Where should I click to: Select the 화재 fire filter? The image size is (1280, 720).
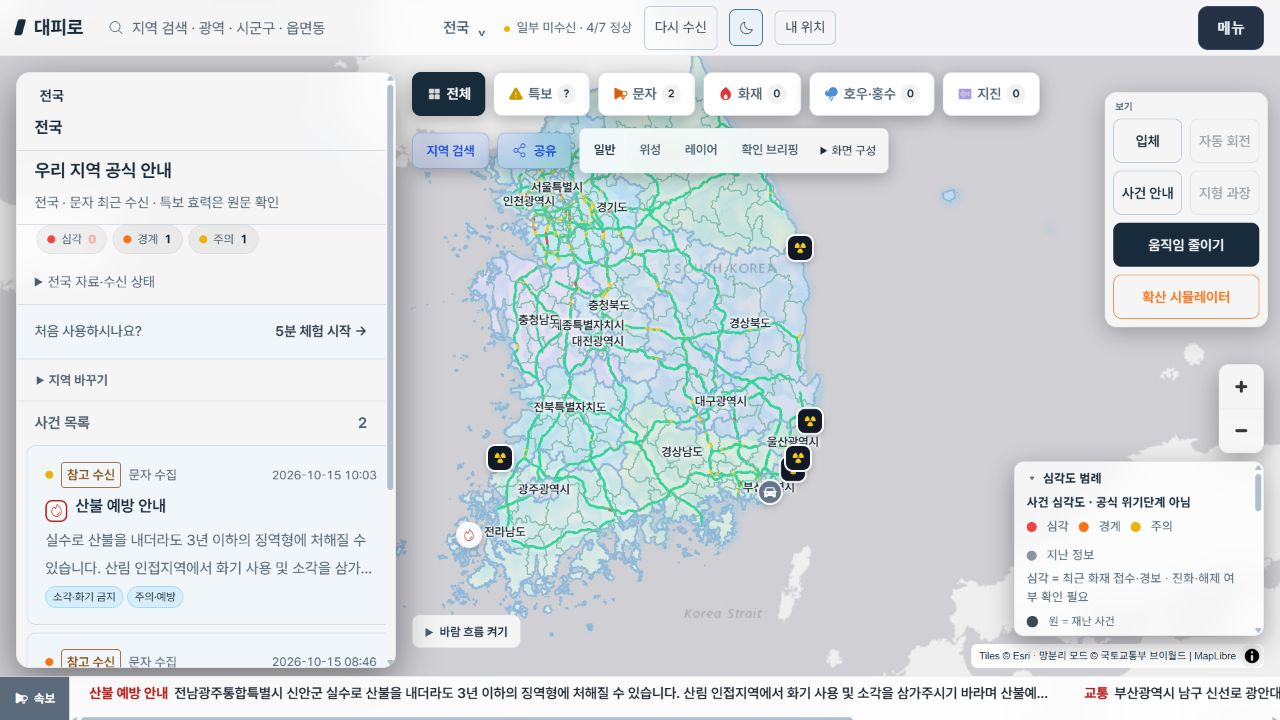[x=751, y=94]
